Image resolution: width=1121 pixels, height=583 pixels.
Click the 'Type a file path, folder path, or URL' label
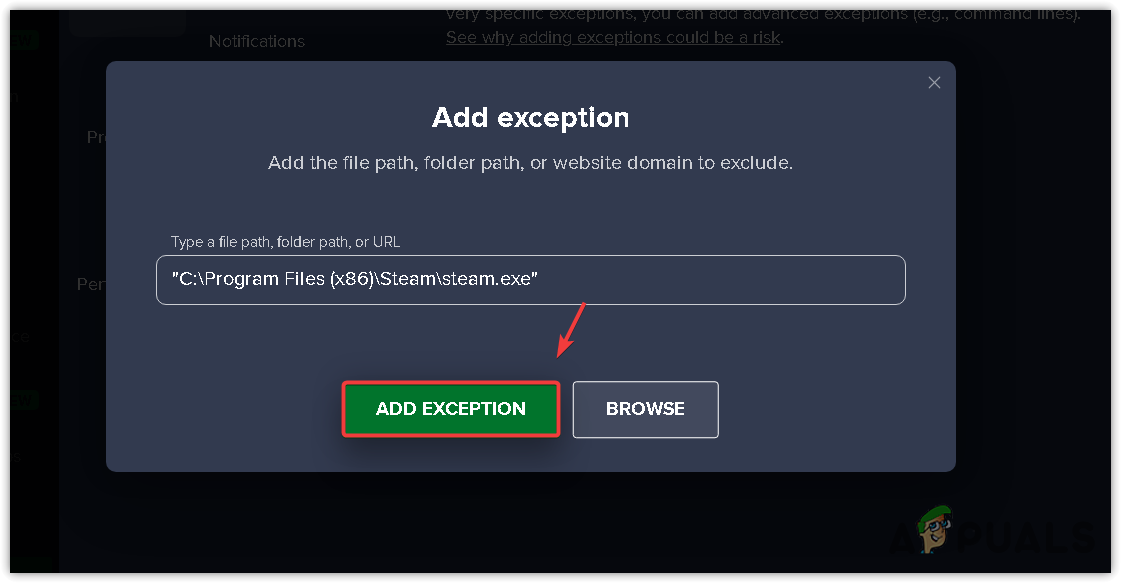coord(285,242)
